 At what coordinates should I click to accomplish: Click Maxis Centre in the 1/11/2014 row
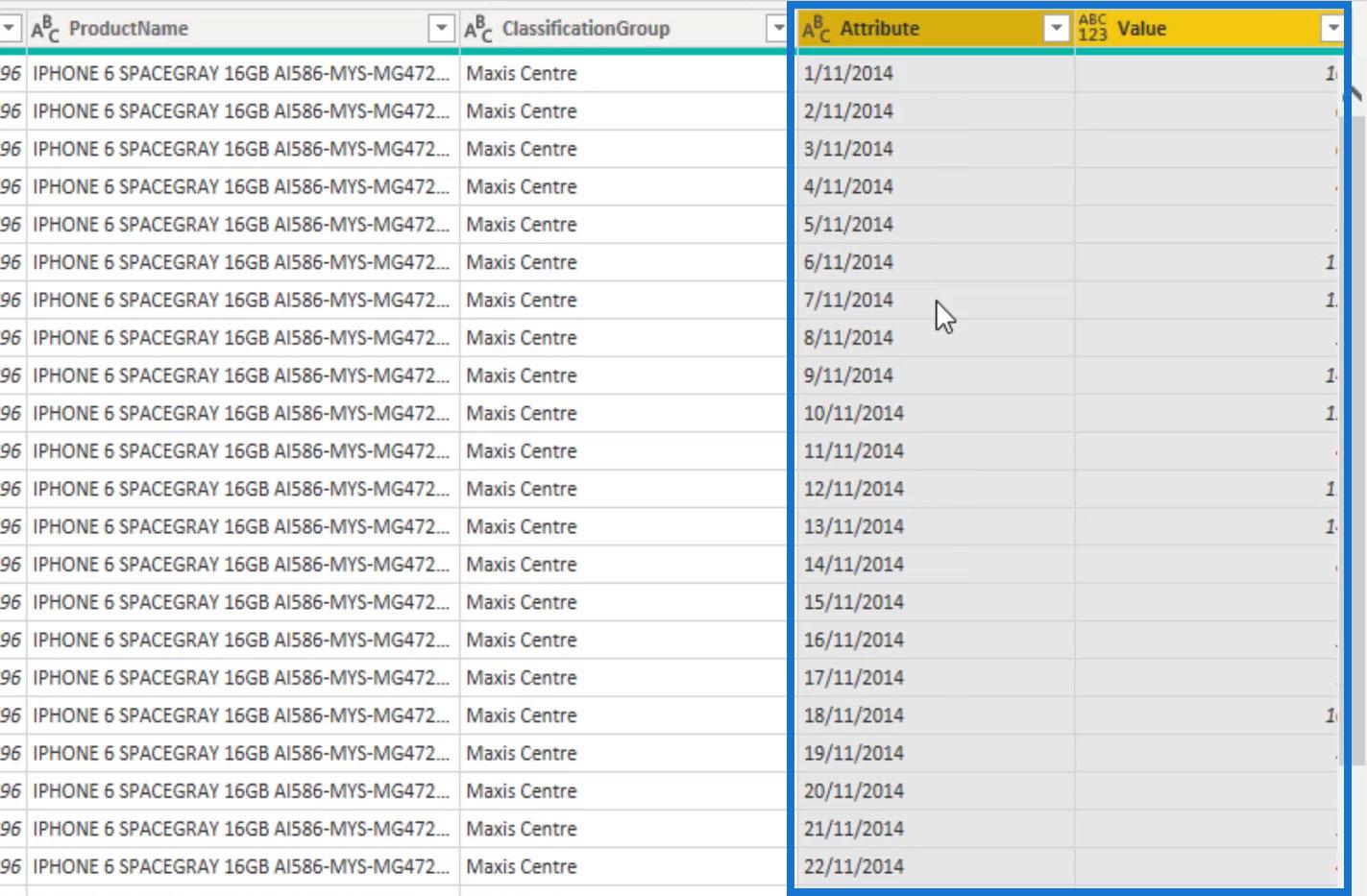pos(522,73)
